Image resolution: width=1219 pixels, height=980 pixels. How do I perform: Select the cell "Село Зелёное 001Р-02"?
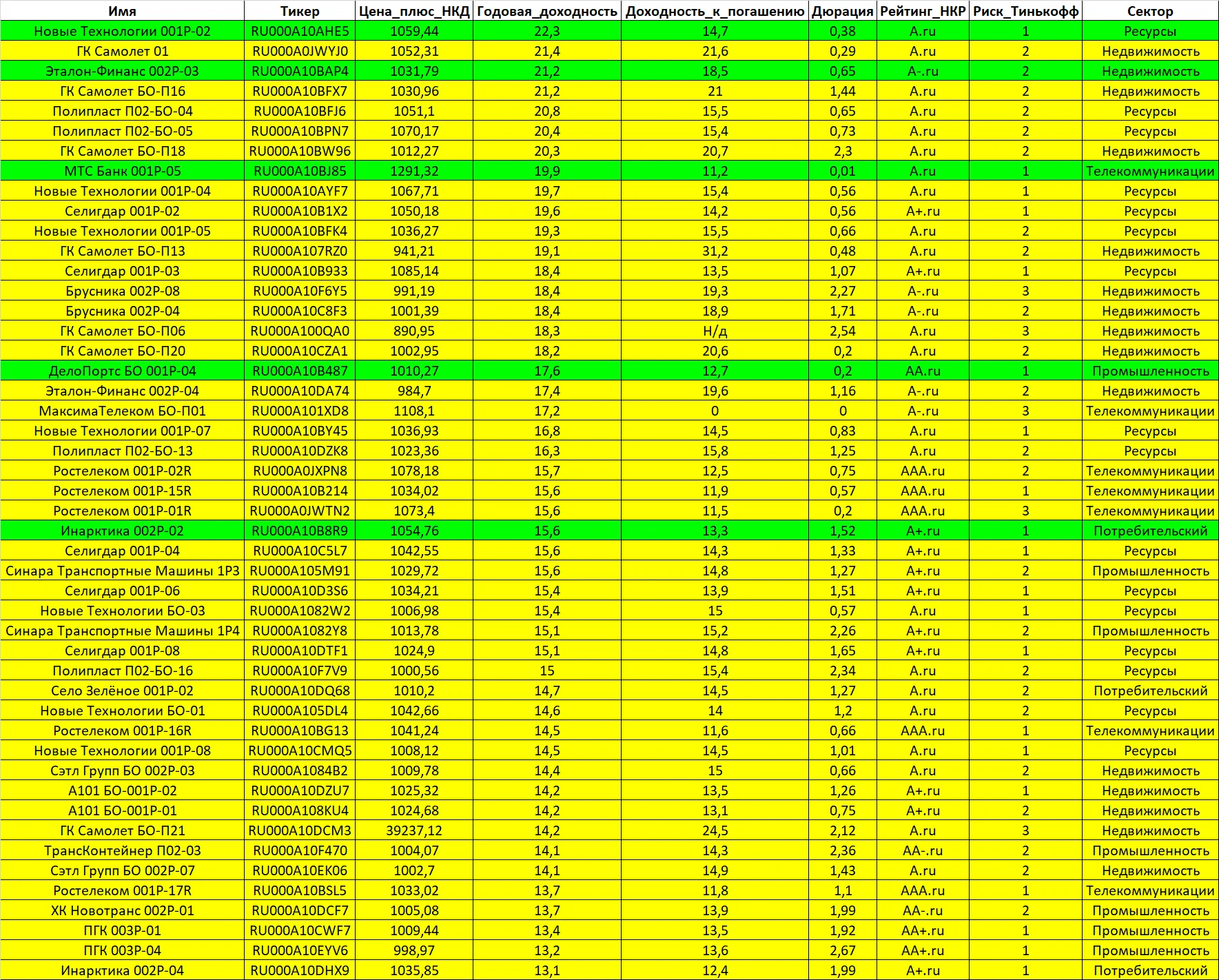[x=122, y=691]
